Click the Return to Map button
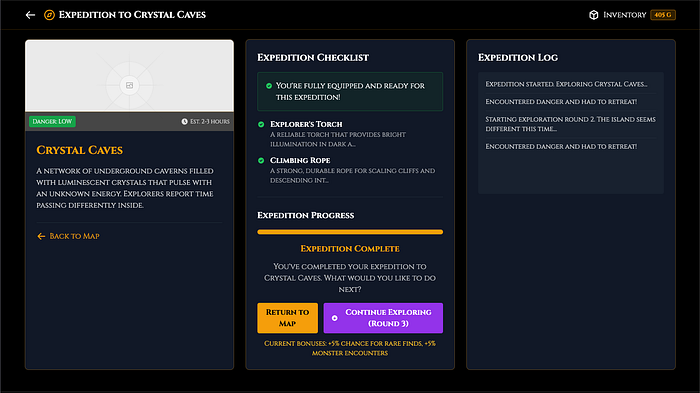Viewport: 700px width, 393px height. (x=288, y=318)
